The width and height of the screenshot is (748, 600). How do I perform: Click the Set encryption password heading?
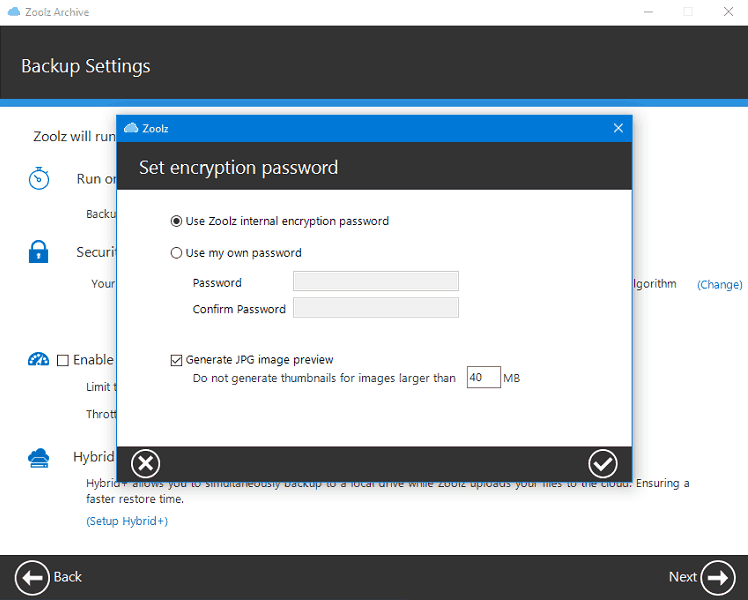click(239, 168)
